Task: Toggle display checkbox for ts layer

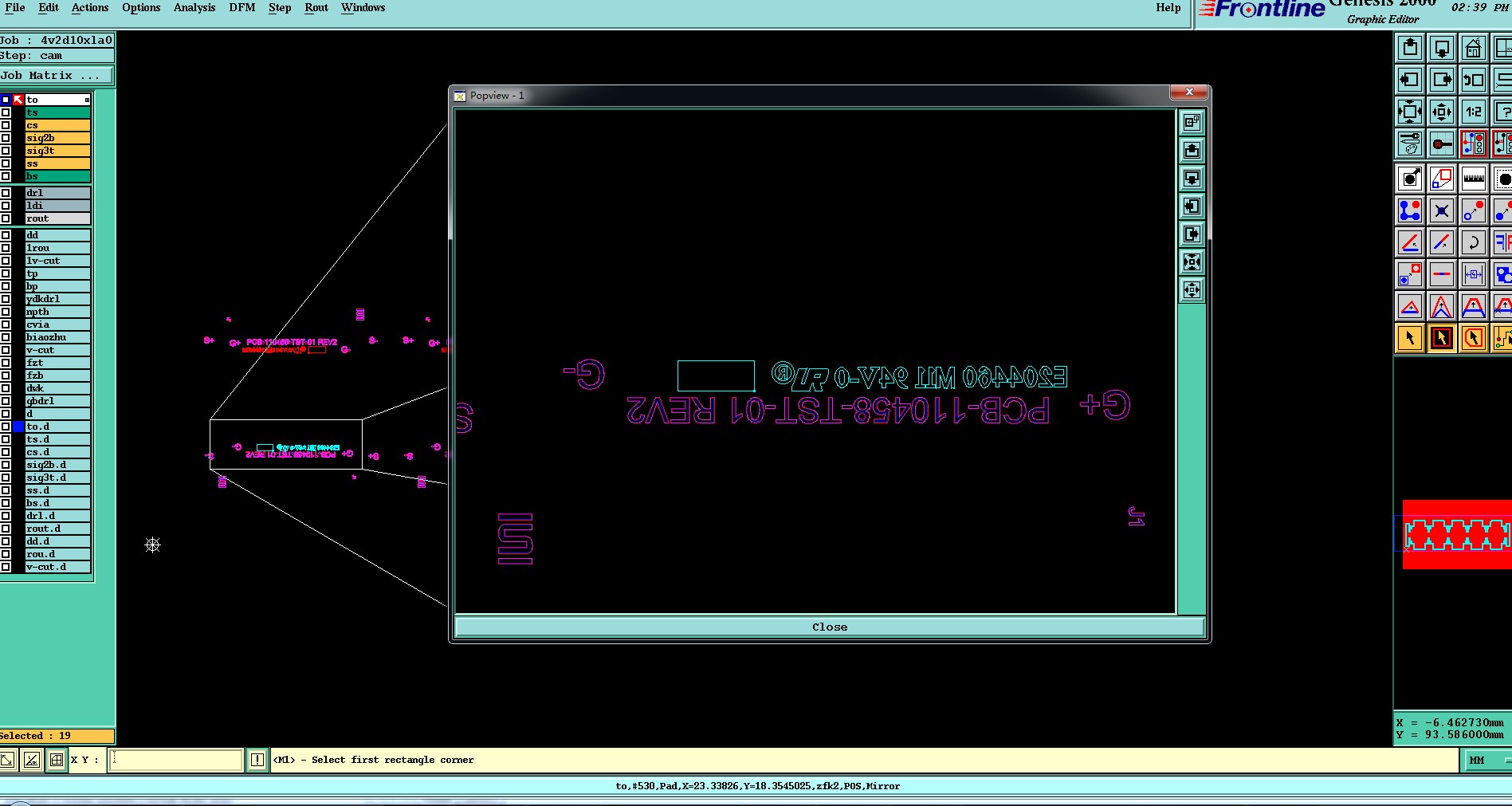Action: pos(6,112)
